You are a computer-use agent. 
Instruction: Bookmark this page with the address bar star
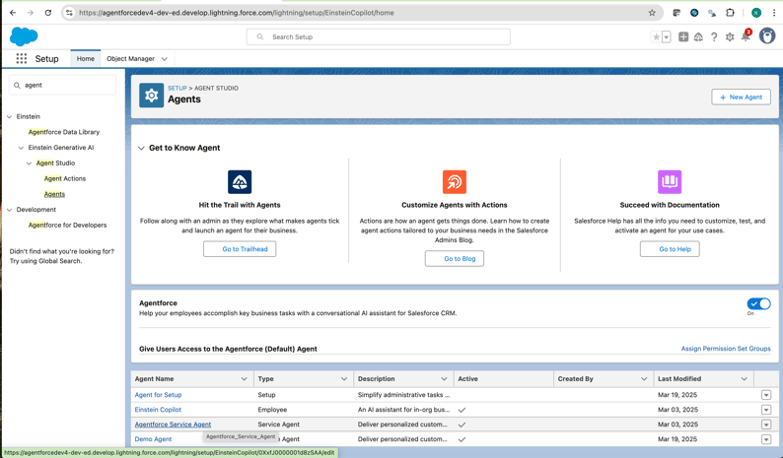652,13
